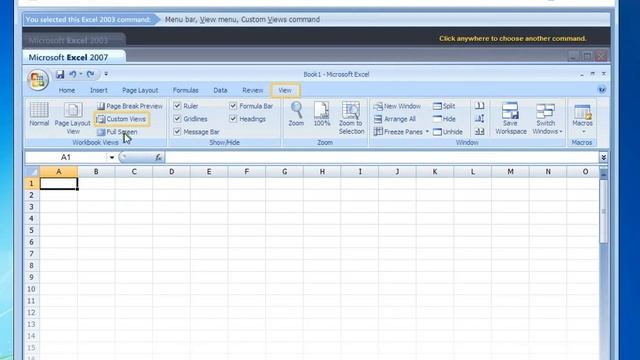640x360 pixels.
Task: Click the Insert Function fx button
Action: point(158,158)
